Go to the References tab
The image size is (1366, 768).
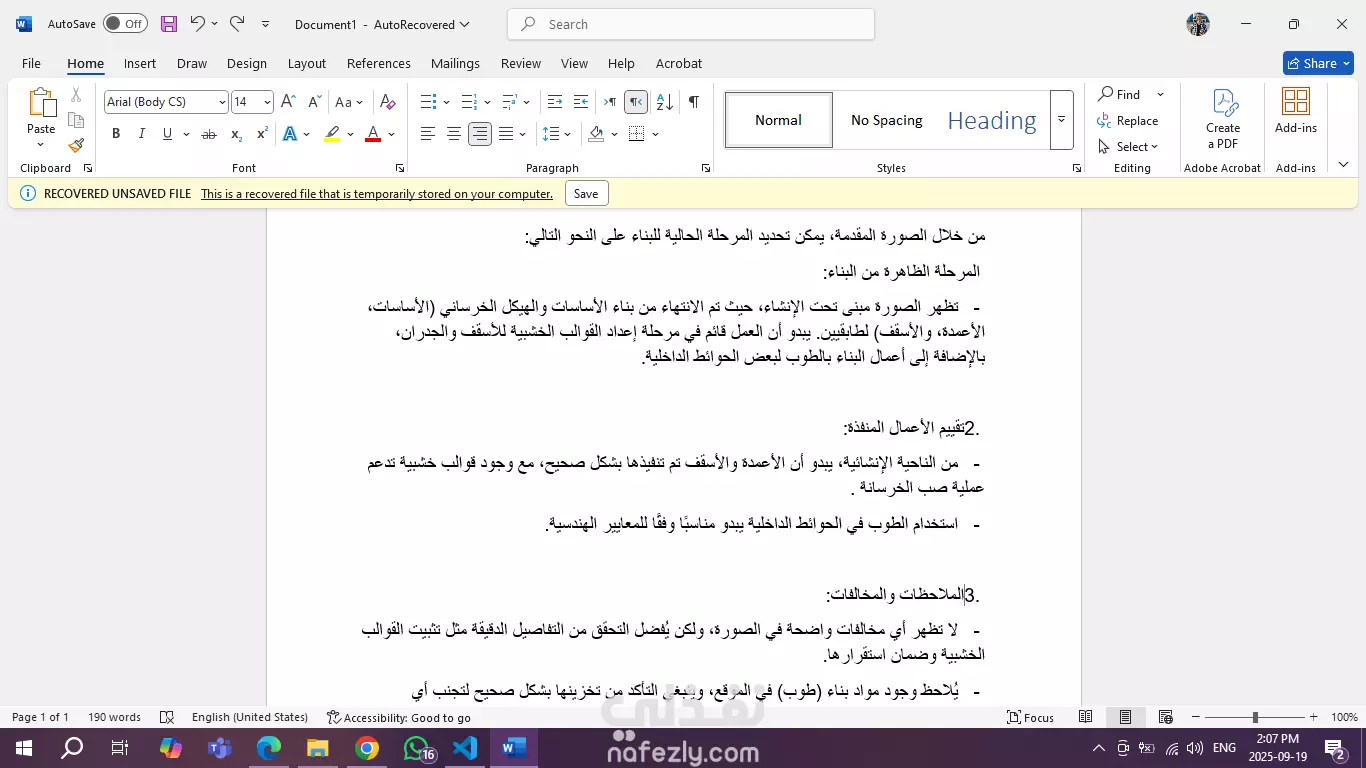(379, 63)
